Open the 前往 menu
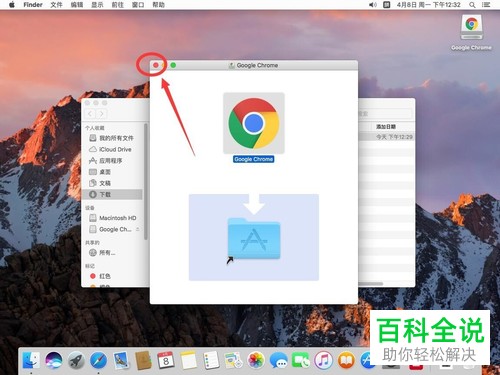Screen dimensions: 500x375 tap(118, 5)
